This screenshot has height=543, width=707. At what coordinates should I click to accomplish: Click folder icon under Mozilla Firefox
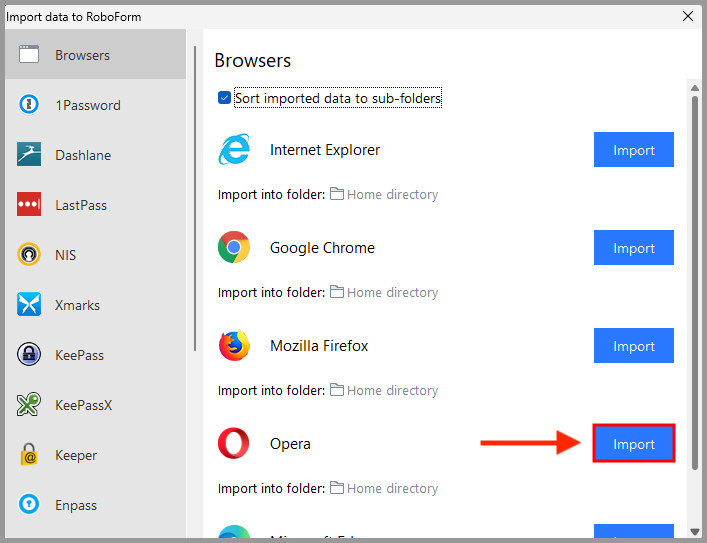click(336, 390)
